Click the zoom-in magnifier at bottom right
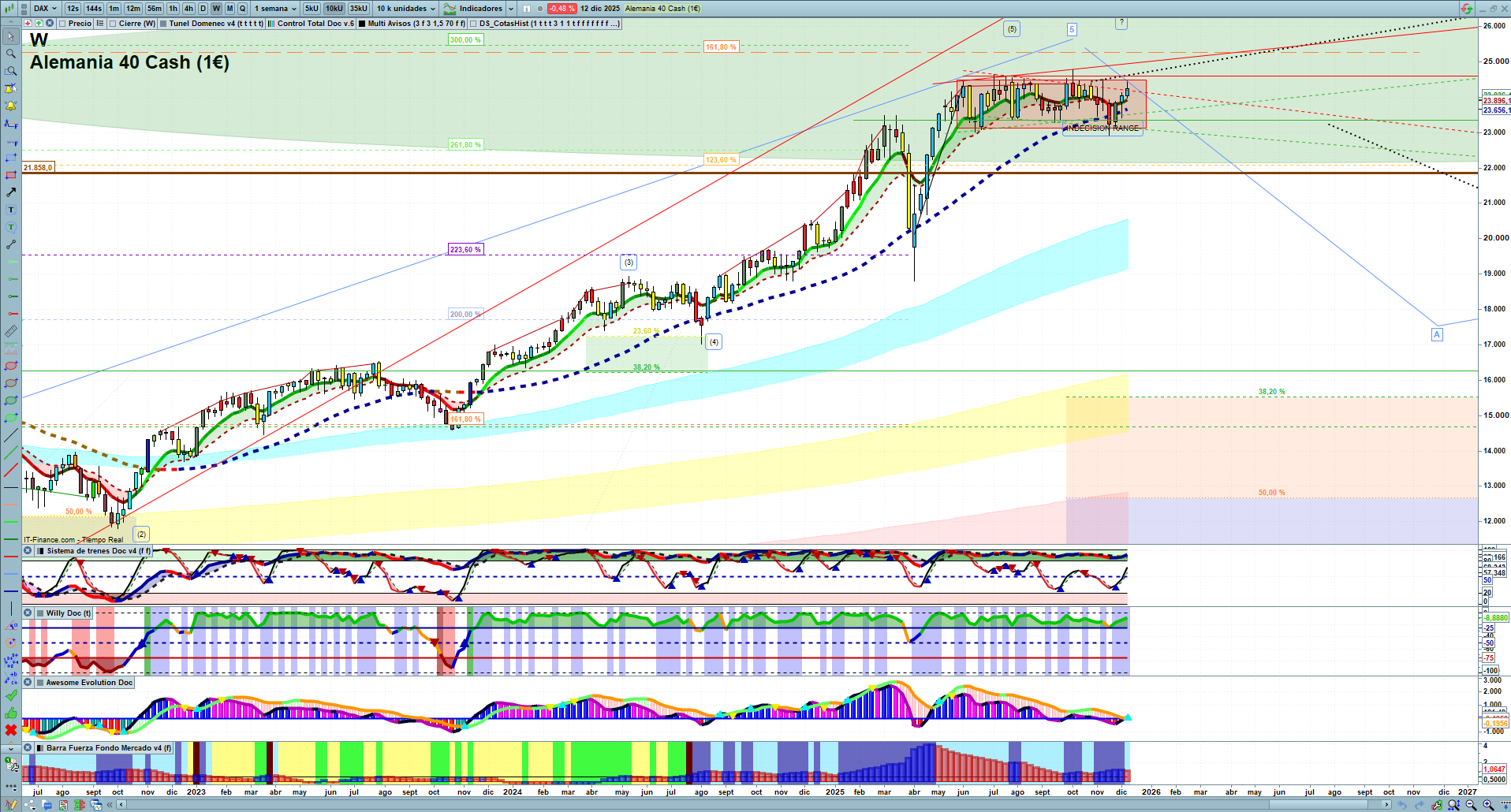 (x=1488, y=805)
